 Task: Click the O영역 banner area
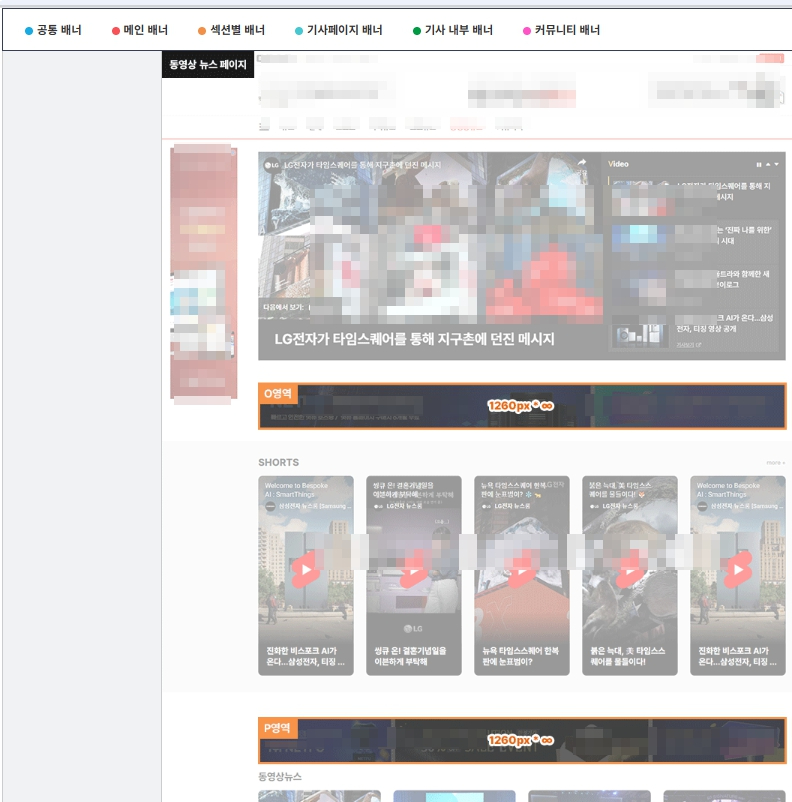pyautogui.click(x=522, y=406)
